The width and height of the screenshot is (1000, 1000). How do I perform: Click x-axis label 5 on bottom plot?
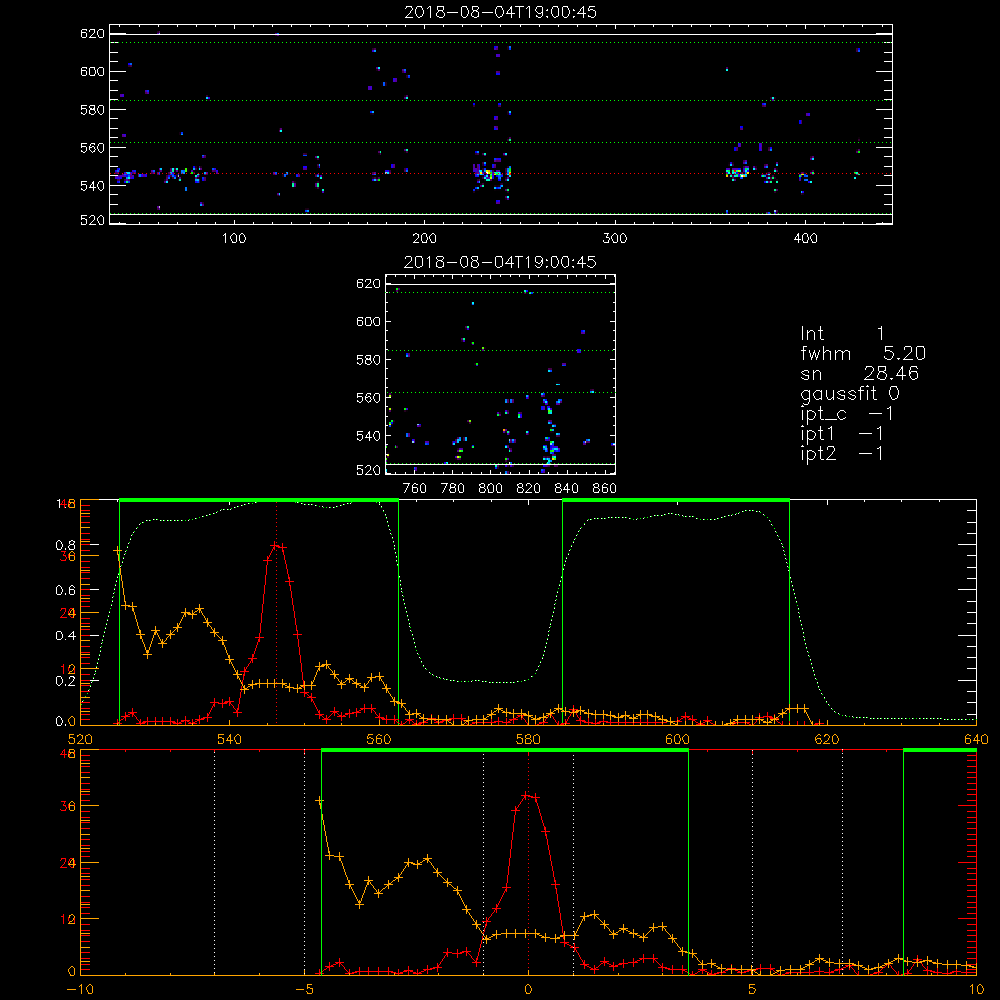[753, 990]
